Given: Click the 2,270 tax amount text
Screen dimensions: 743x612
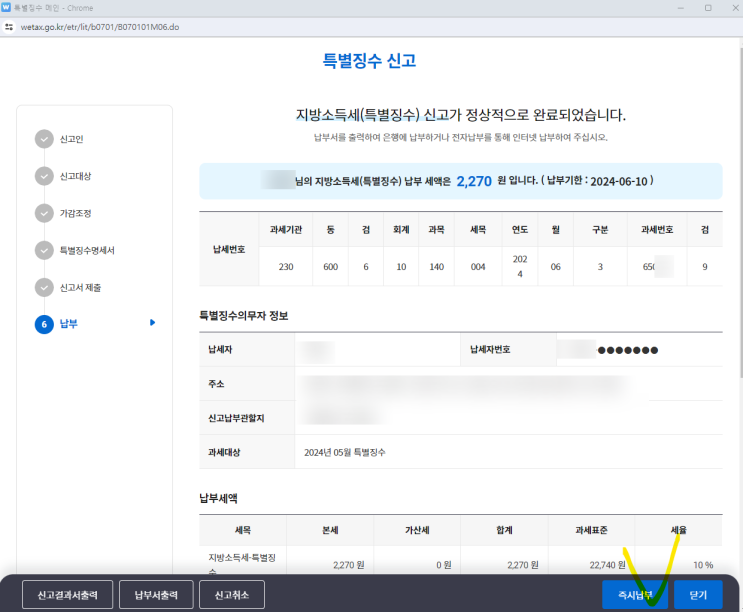Looking at the screenshot, I should (473, 181).
